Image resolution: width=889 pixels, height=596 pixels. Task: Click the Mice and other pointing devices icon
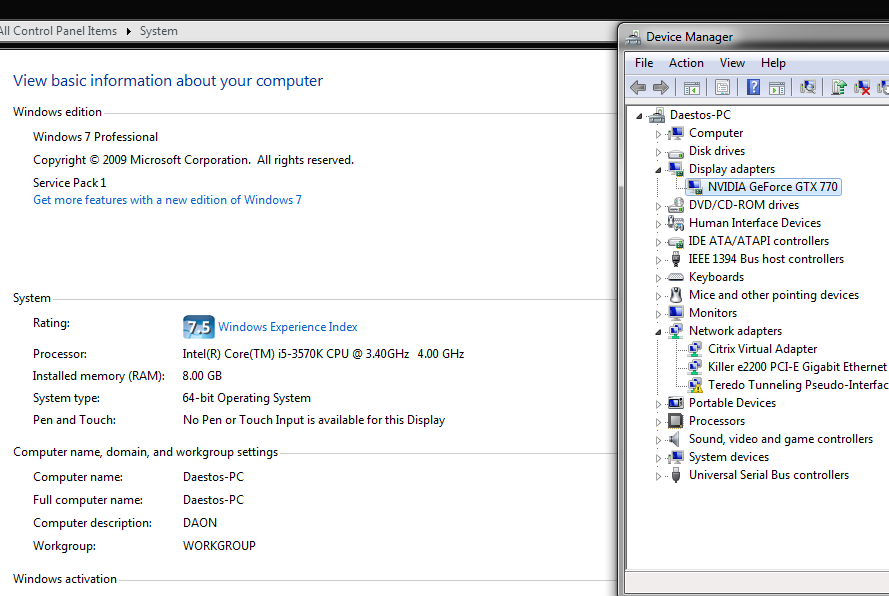(x=675, y=295)
